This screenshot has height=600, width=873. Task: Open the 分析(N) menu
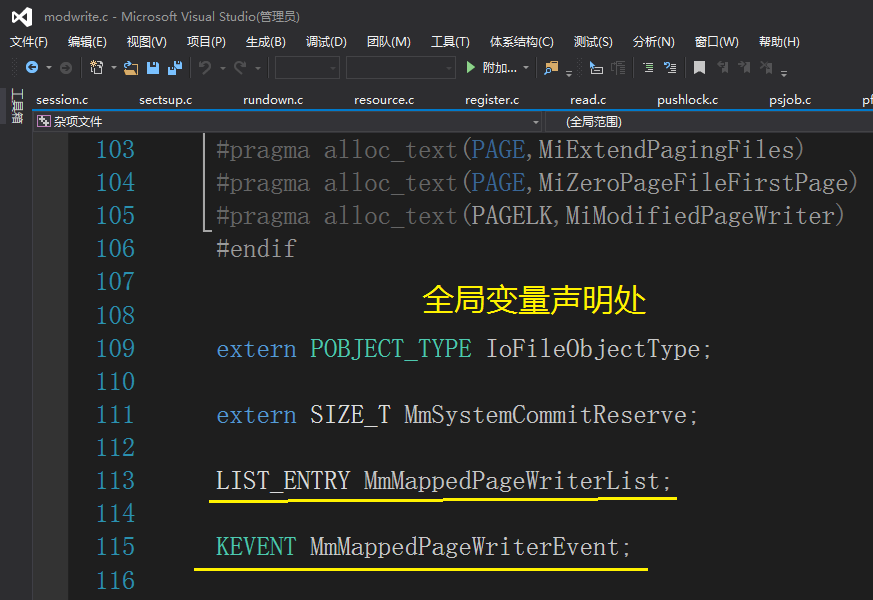(x=654, y=42)
